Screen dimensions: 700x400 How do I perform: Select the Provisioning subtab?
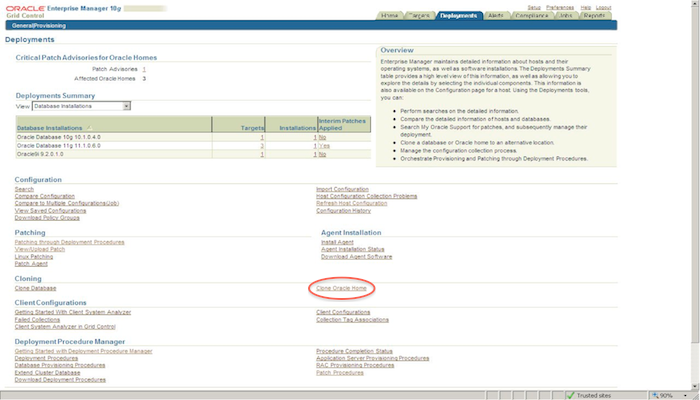(49, 25)
